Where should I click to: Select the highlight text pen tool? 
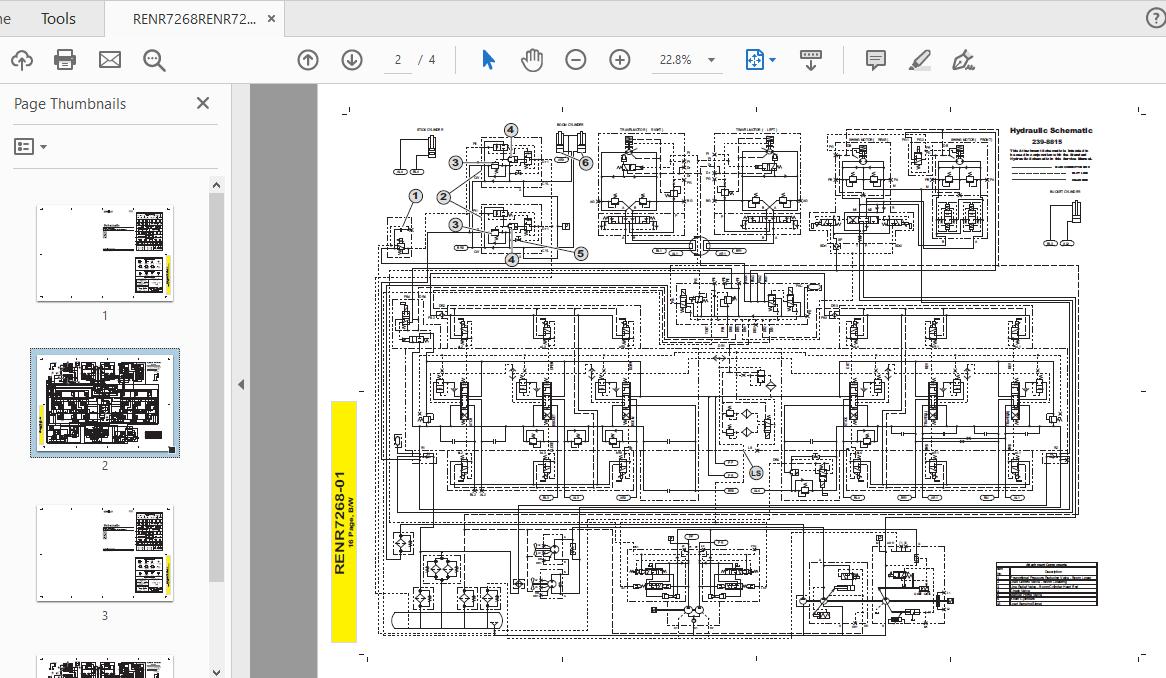click(x=920, y=60)
